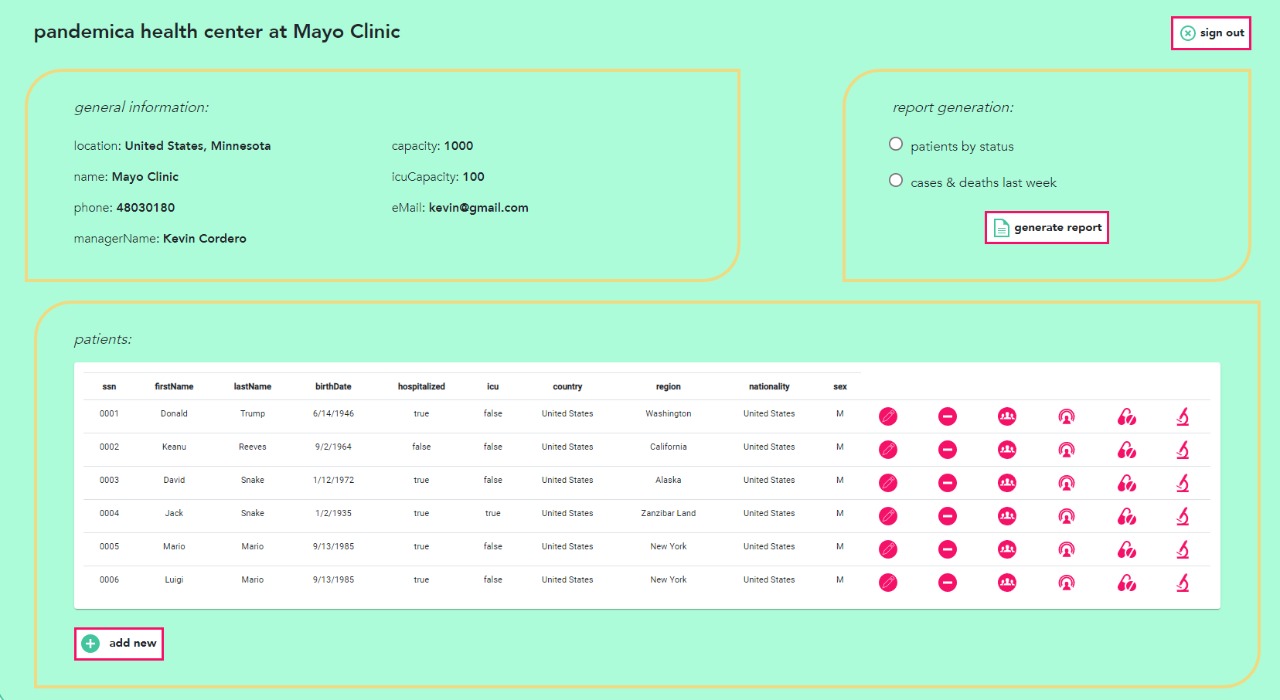Open microscope tests icon for Mario Mario
This screenshot has width=1280, height=700.
(x=1183, y=549)
